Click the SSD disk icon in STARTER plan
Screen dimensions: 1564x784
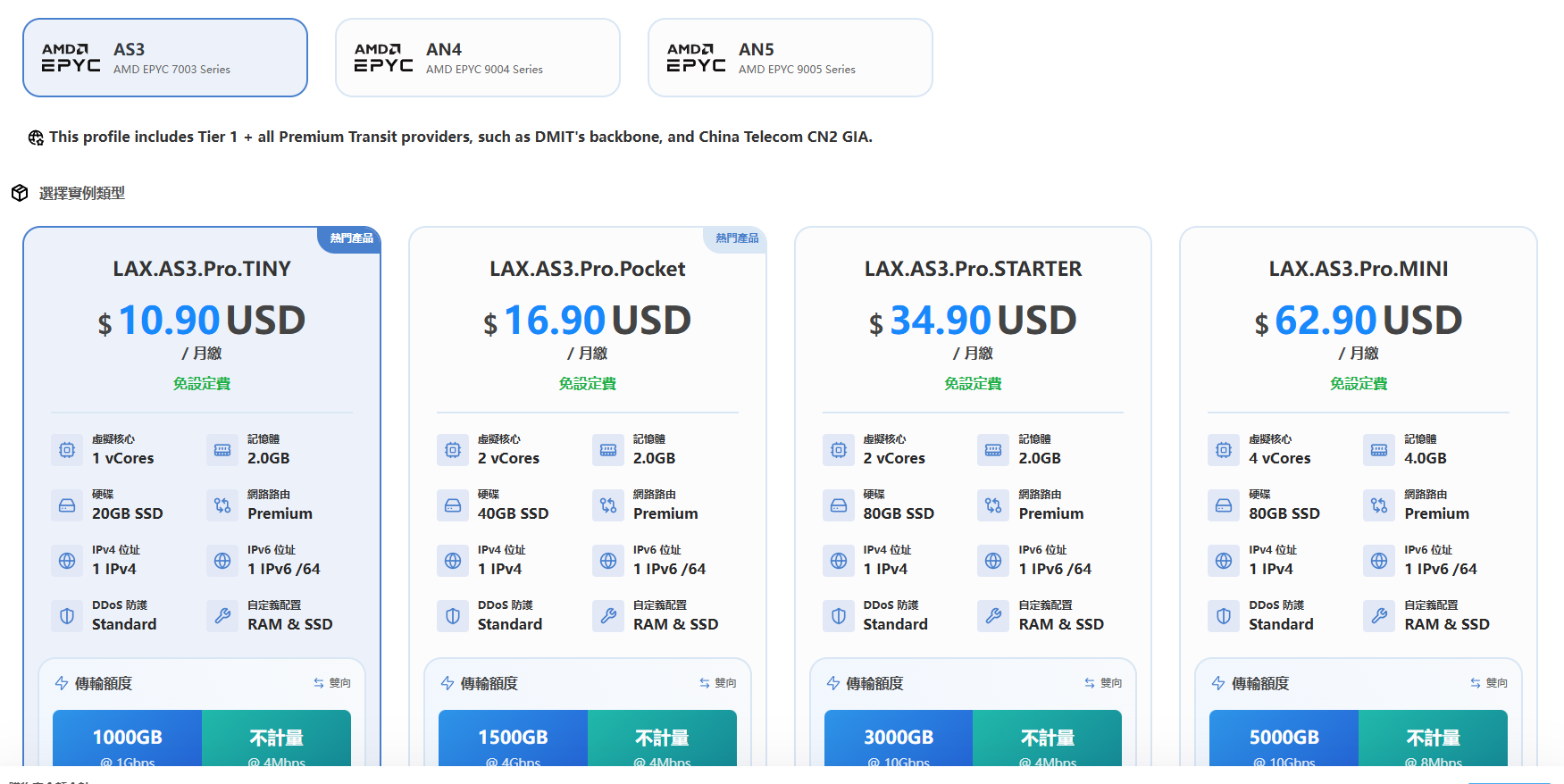839,505
